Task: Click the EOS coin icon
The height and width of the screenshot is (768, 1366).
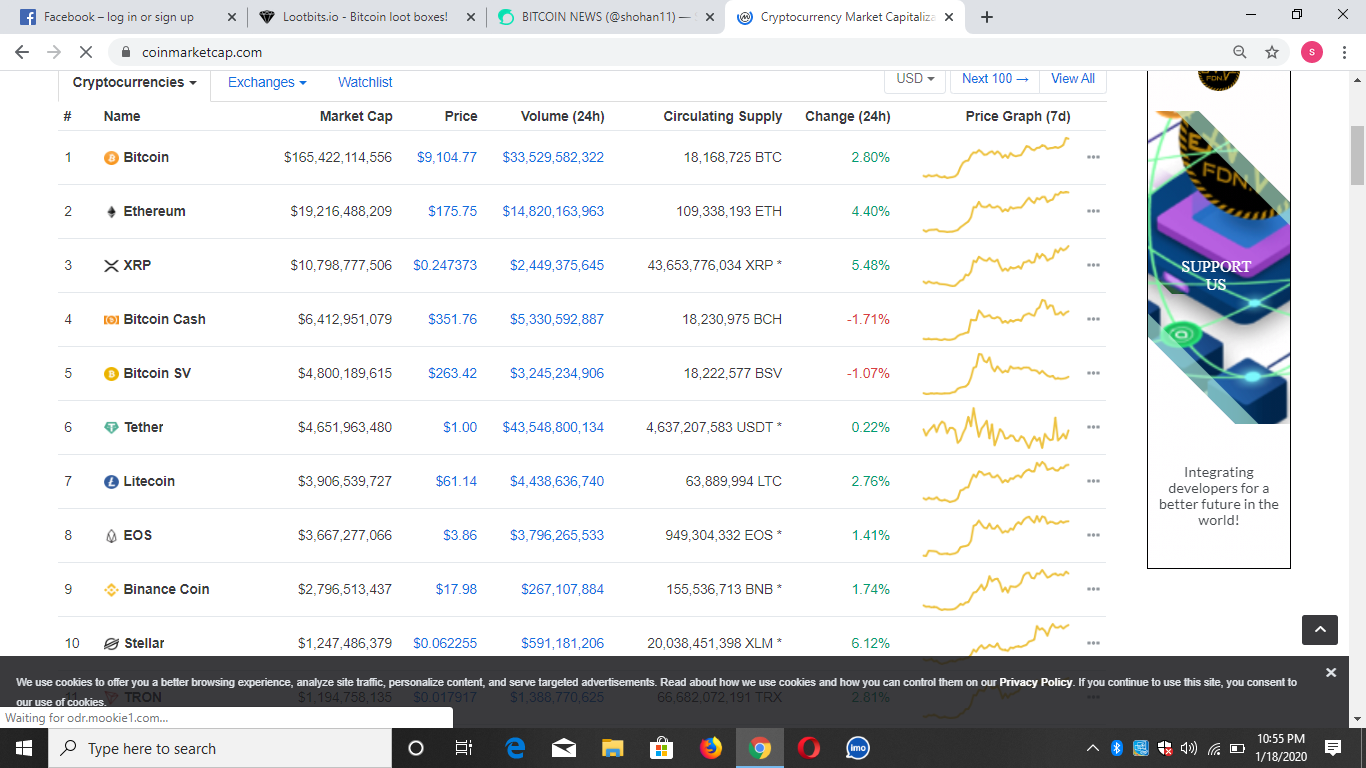Action: pos(110,535)
